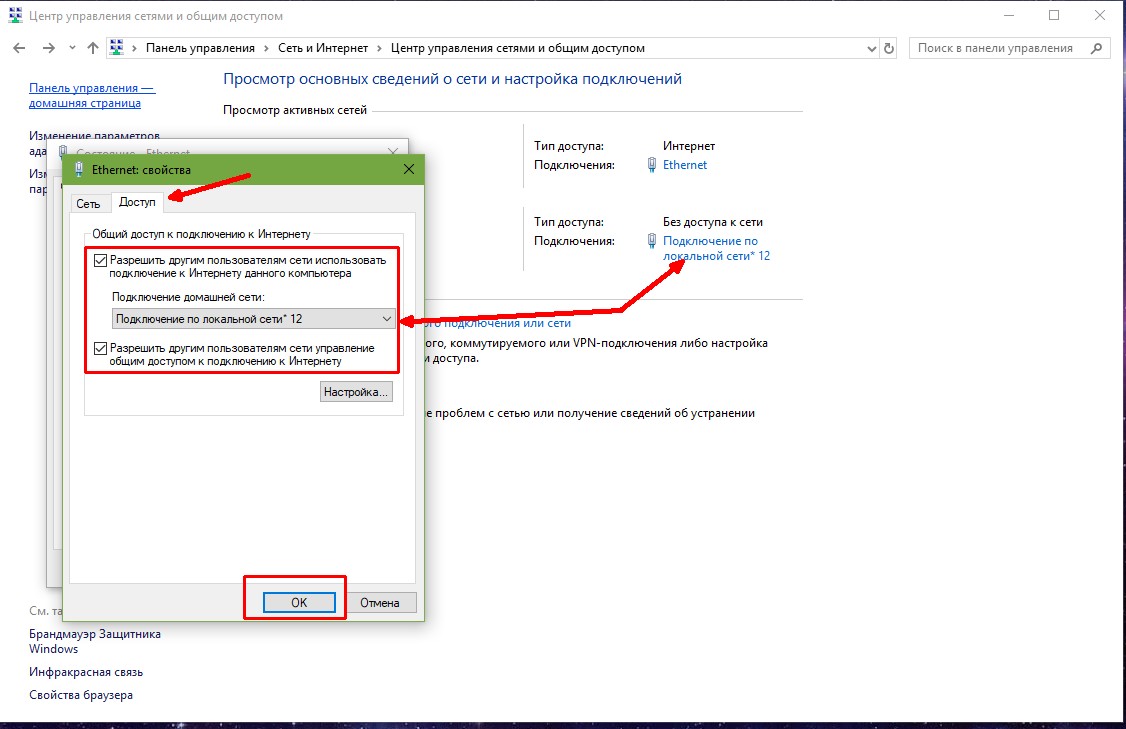The image size is (1126, 729).
Task: Expand chevron after Панель управления breadcrumb
Action: coord(266,48)
